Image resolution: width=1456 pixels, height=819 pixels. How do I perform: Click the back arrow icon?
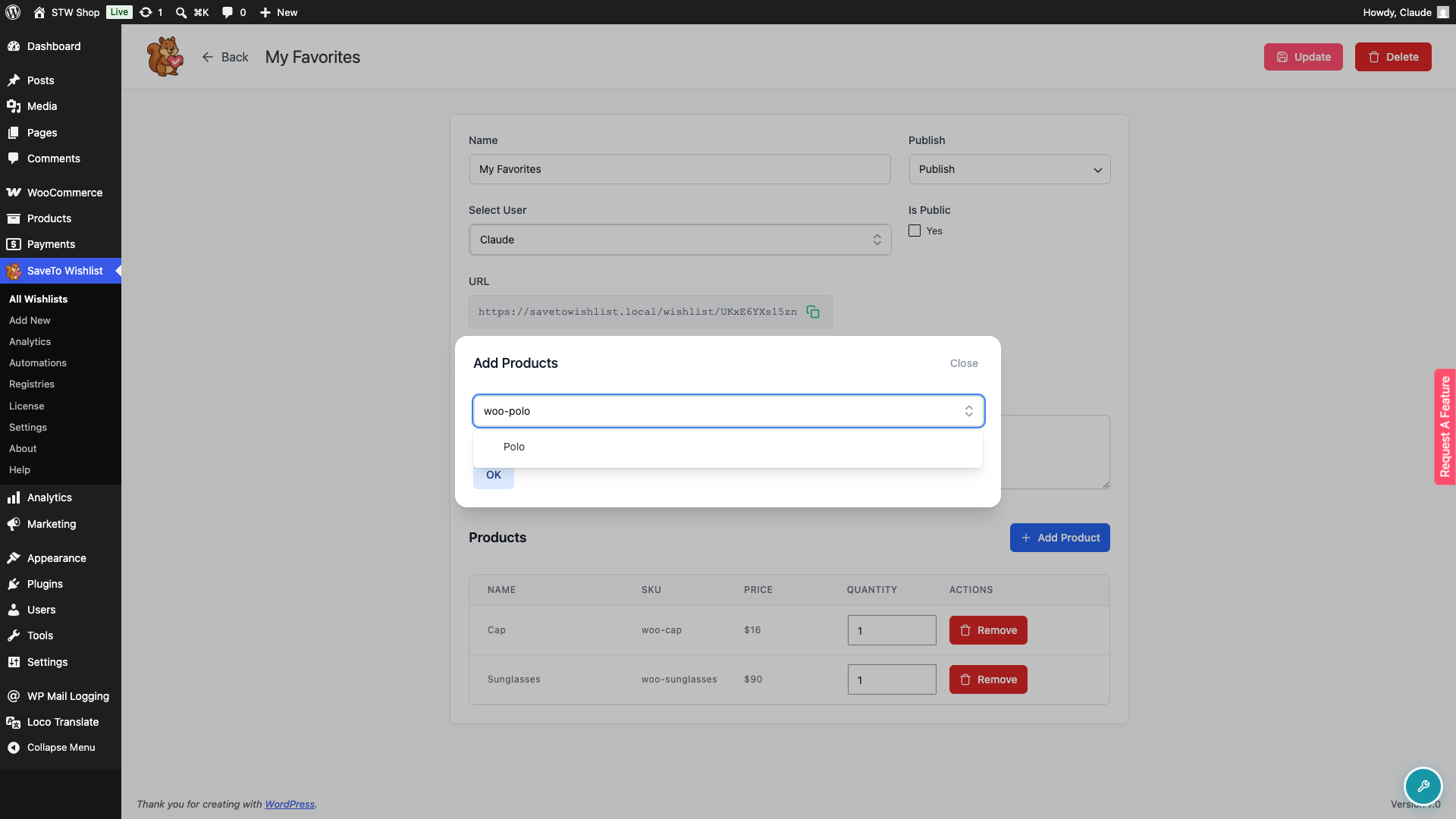click(x=207, y=57)
